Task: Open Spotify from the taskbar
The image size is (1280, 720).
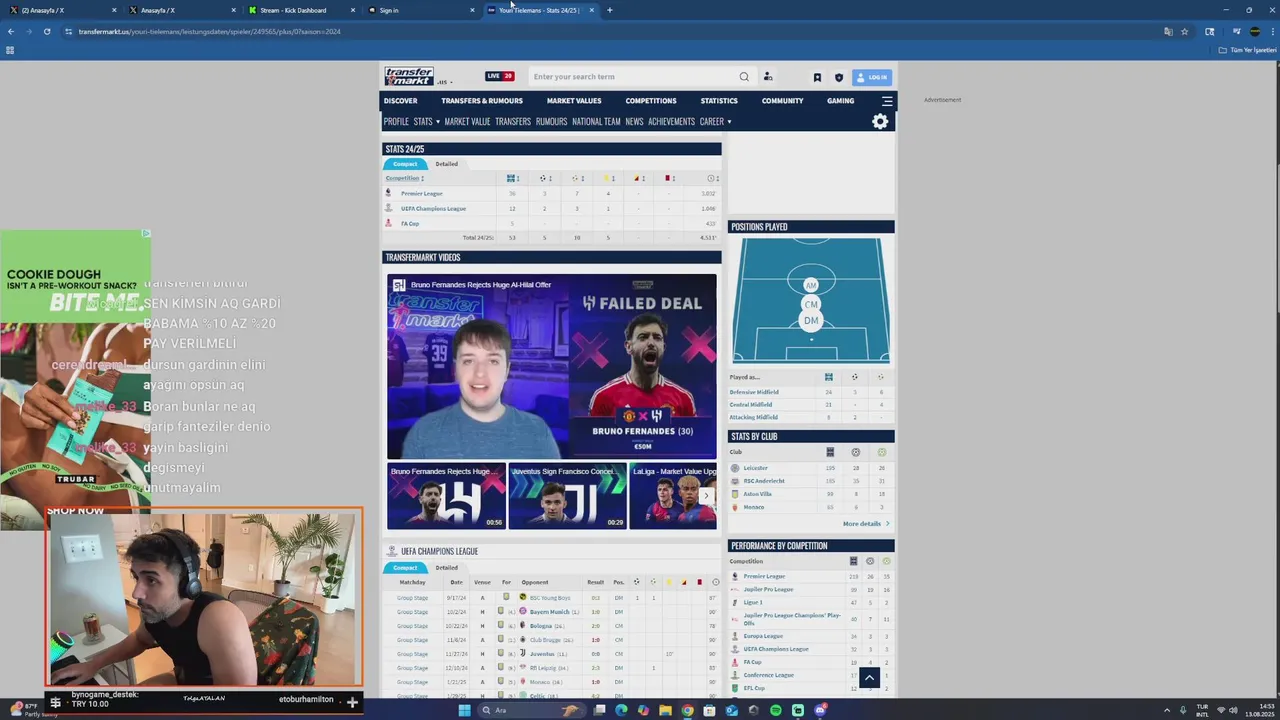Action: (776, 710)
